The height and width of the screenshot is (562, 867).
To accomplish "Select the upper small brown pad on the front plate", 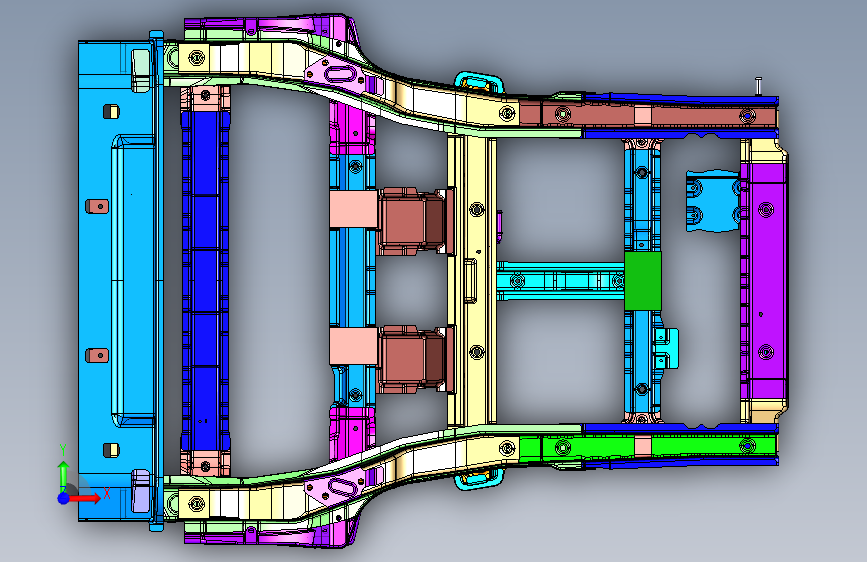I will (x=97, y=206).
